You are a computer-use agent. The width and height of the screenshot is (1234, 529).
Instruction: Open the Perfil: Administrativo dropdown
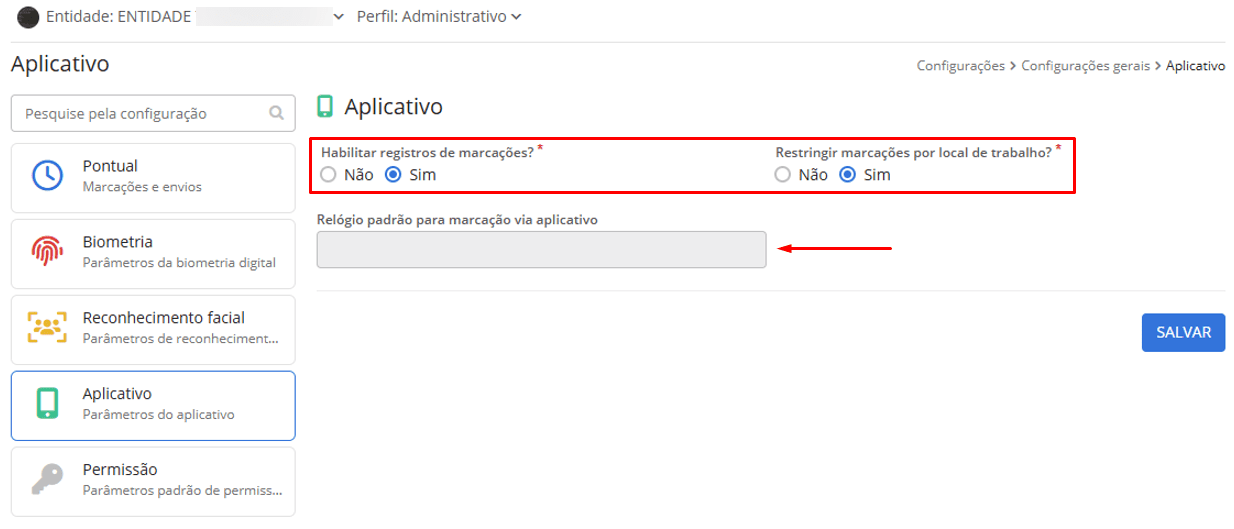coord(438,17)
